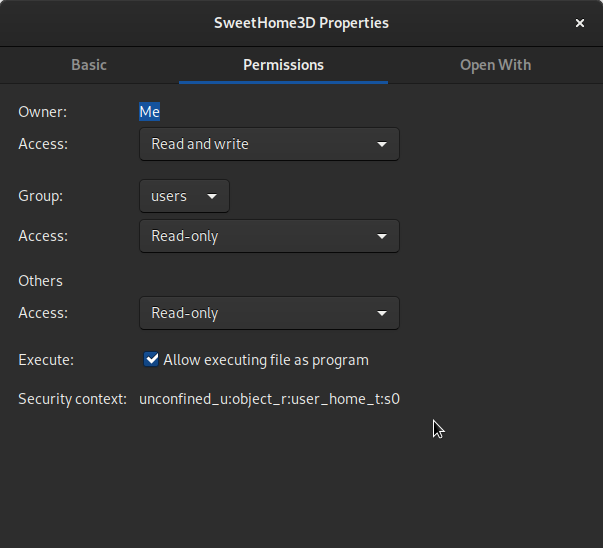Open the Open With tab
This screenshot has width=603, height=548.
(x=495, y=65)
